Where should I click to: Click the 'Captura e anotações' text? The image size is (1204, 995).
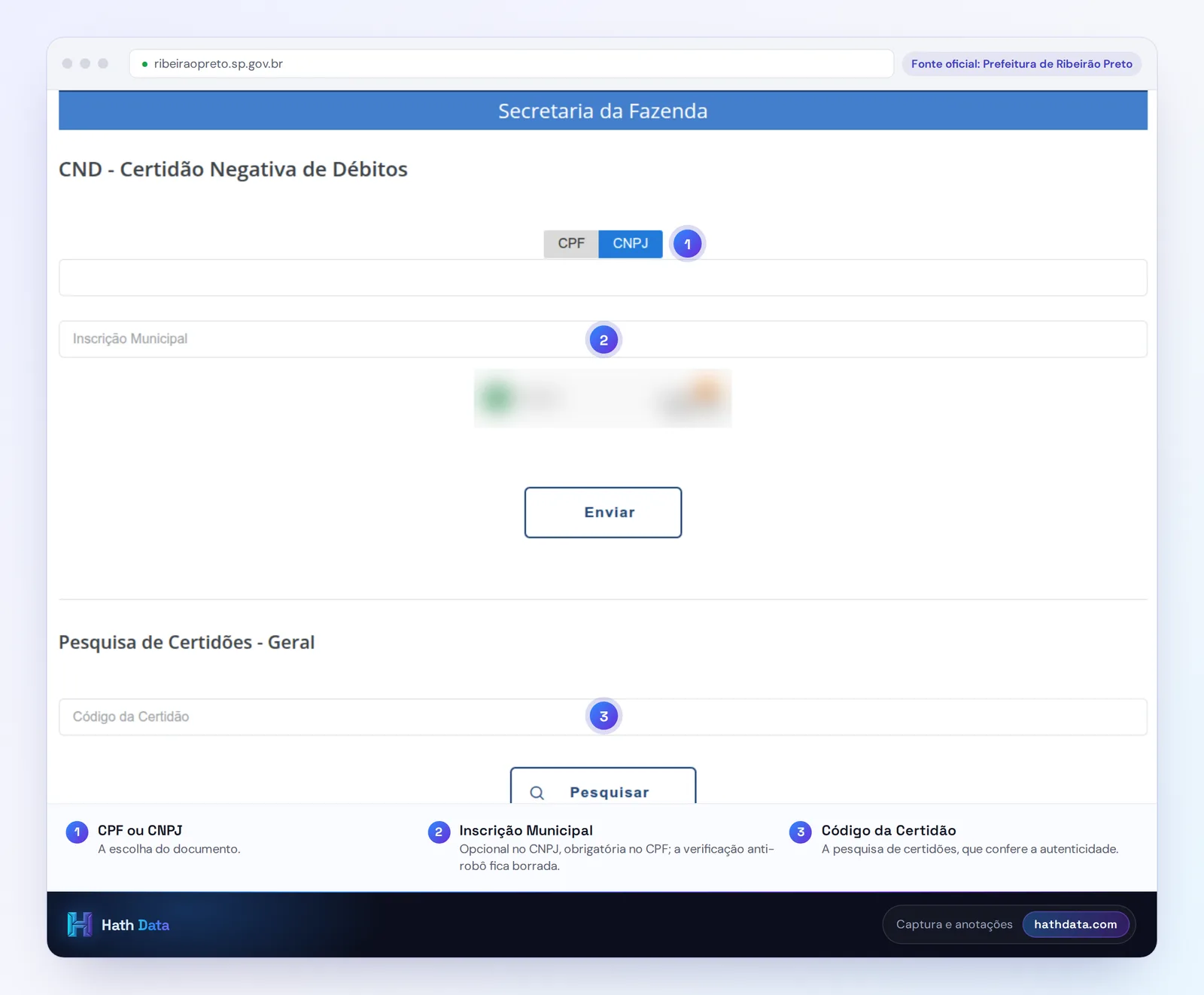coord(954,924)
